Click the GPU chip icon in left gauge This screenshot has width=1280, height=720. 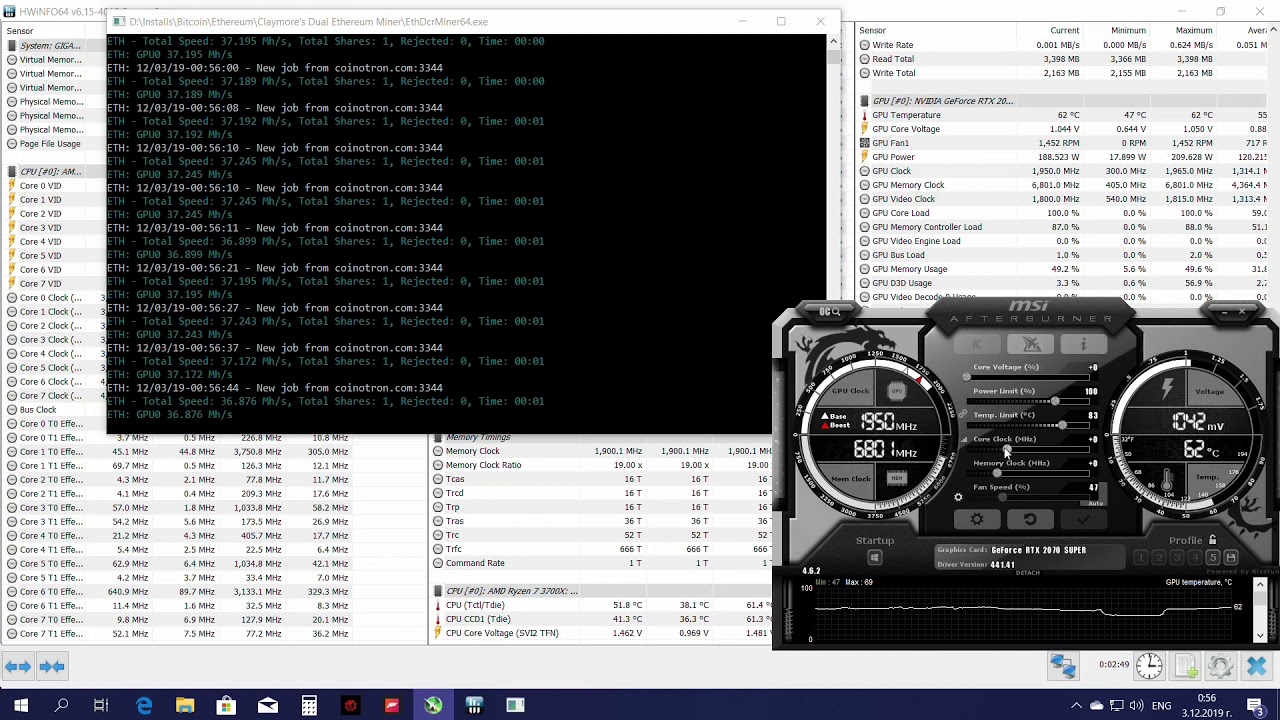click(x=897, y=391)
